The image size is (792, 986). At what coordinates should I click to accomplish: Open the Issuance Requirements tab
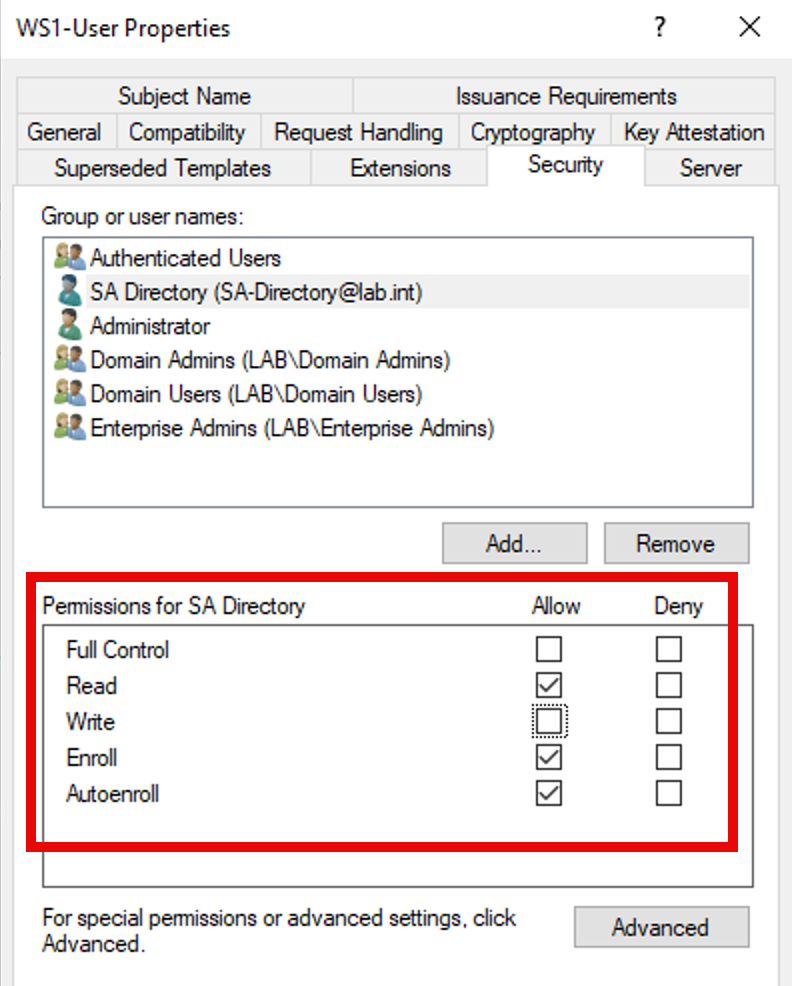click(566, 97)
